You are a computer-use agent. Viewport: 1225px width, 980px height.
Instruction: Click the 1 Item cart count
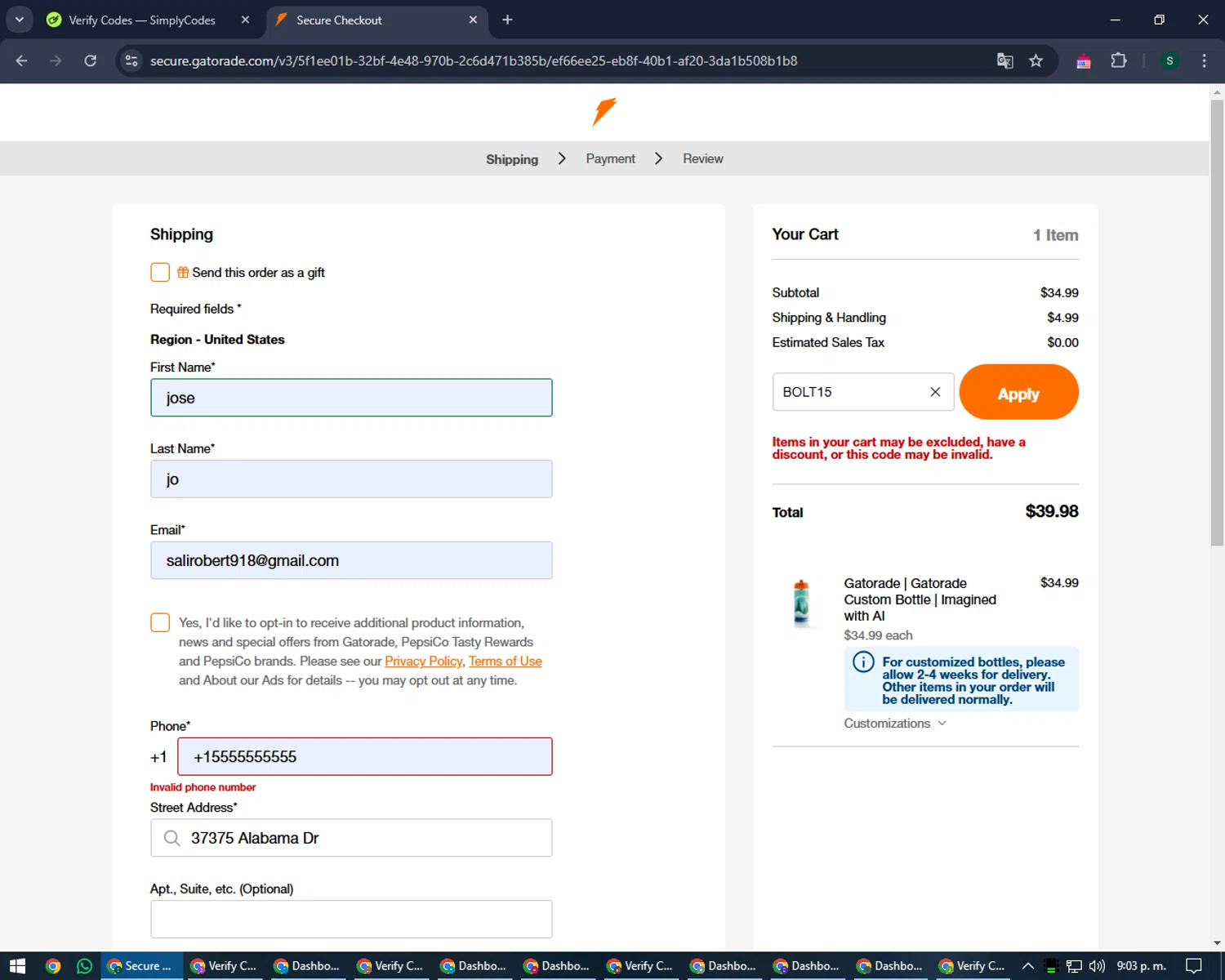point(1055,235)
